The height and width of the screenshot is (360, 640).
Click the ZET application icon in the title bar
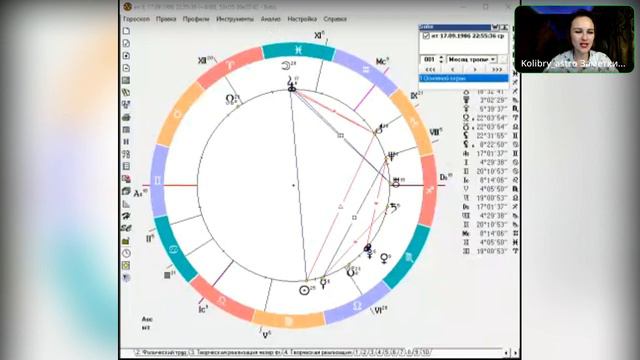128,7
